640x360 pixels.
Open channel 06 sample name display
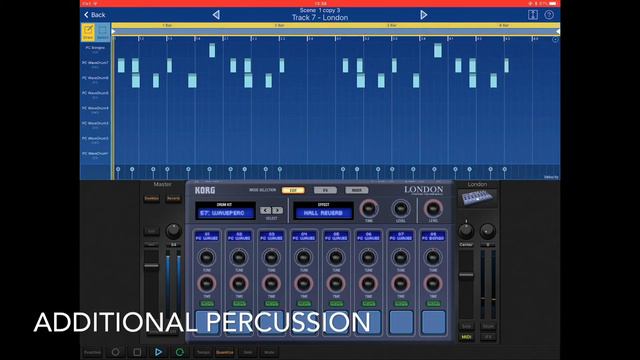368,236
